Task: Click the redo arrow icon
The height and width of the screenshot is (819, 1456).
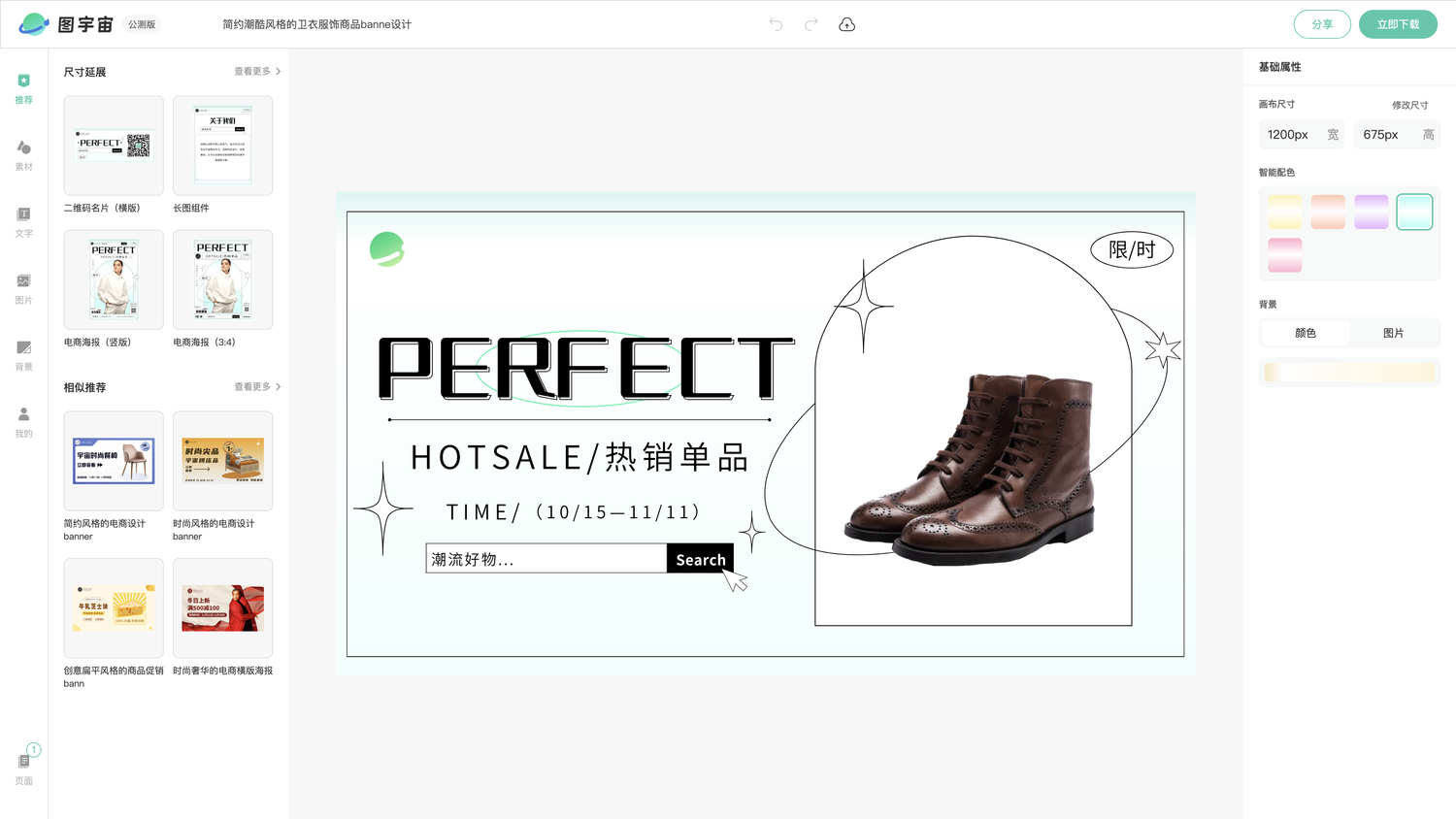Action: (811, 24)
